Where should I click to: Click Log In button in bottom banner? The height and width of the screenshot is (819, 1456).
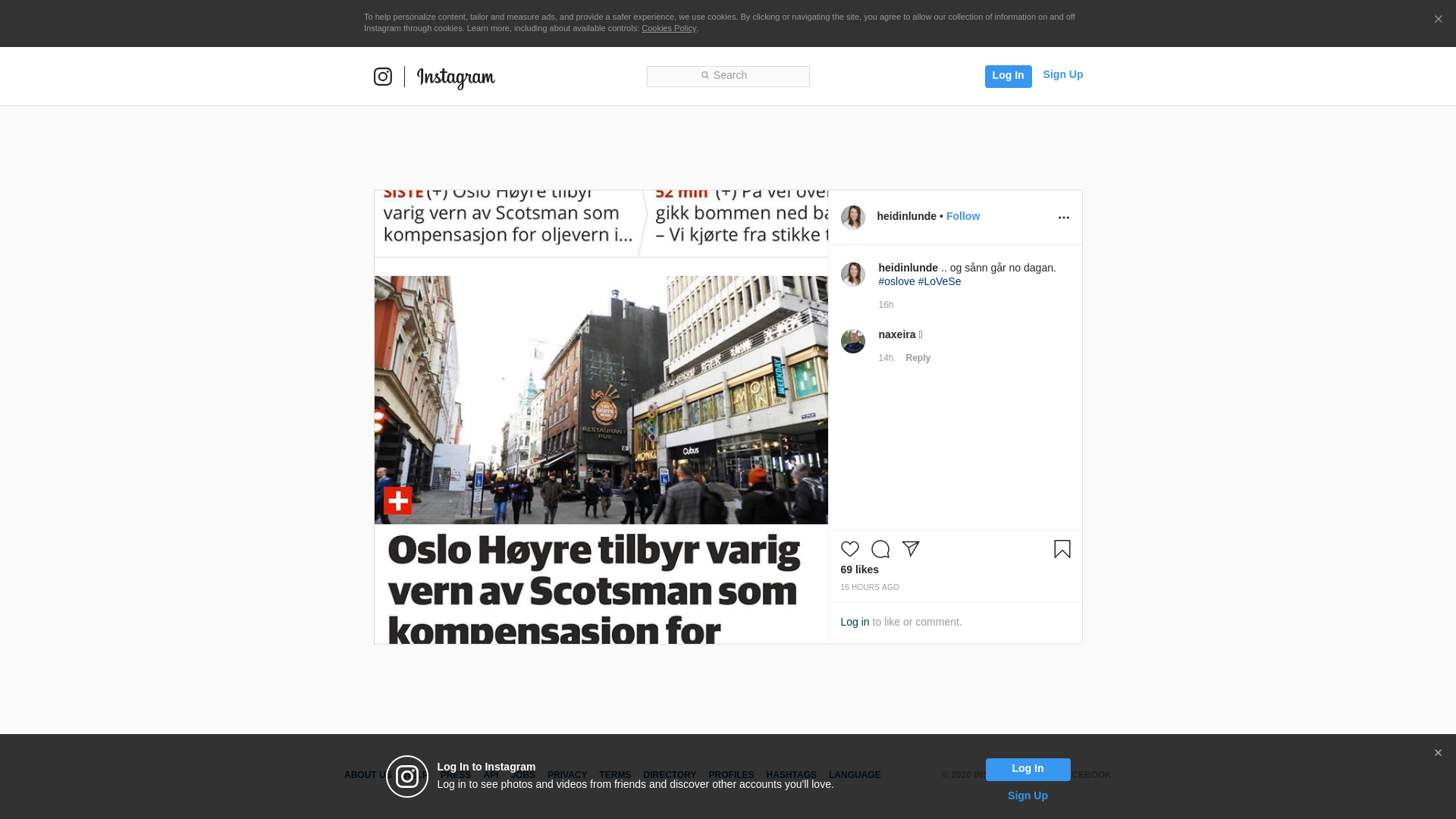click(1028, 770)
